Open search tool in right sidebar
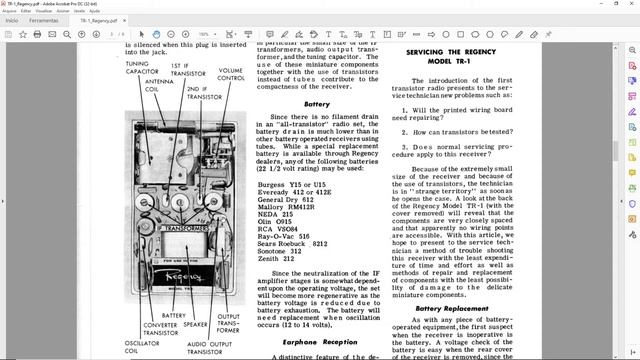The width and height of the screenshot is (640, 360). 632,50
